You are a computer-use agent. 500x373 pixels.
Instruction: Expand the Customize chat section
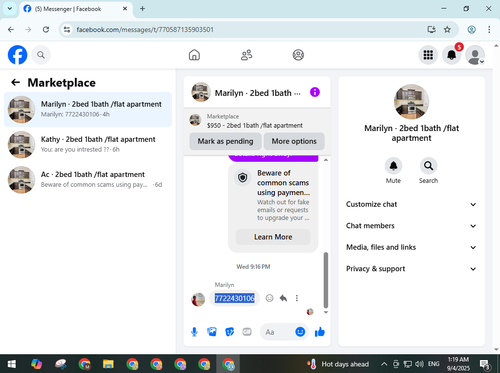(x=411, y=204)
